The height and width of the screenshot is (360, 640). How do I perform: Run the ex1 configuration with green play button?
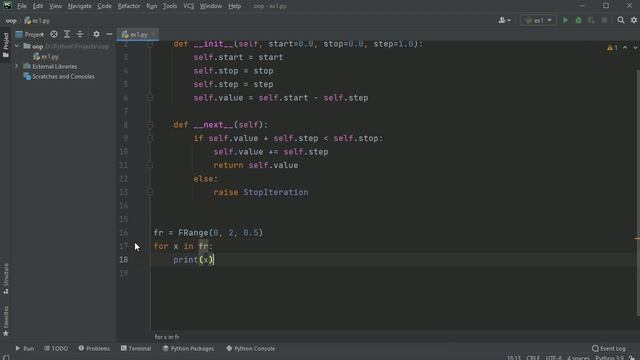pos(565,20)
